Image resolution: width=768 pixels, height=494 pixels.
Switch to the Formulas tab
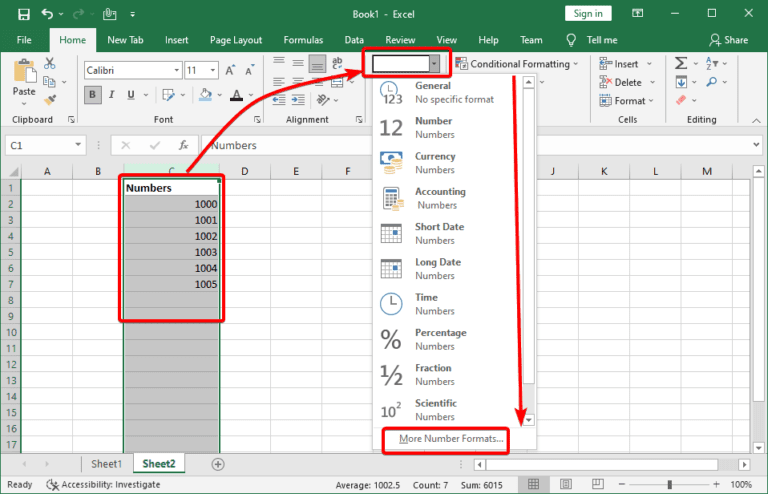[x=303, y=40]
